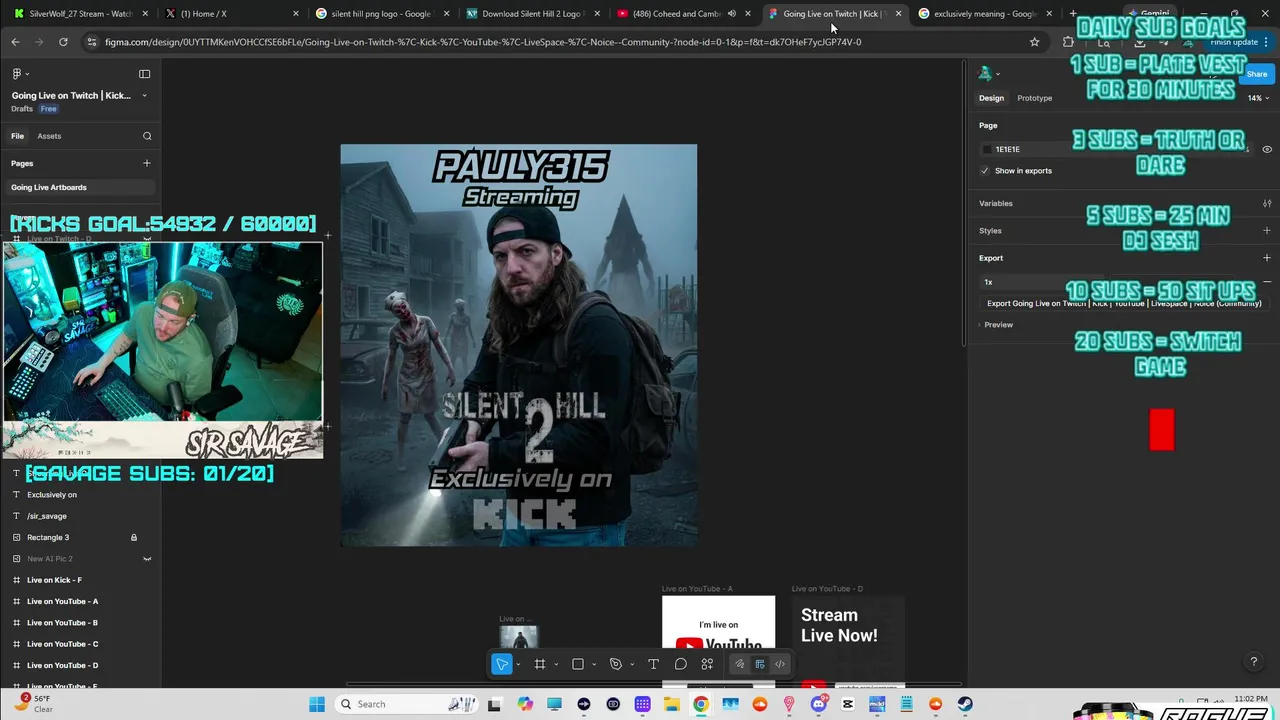Toggle page background color visibility eye
The image size is (1280, 720).
click(x=1267, y=149)
